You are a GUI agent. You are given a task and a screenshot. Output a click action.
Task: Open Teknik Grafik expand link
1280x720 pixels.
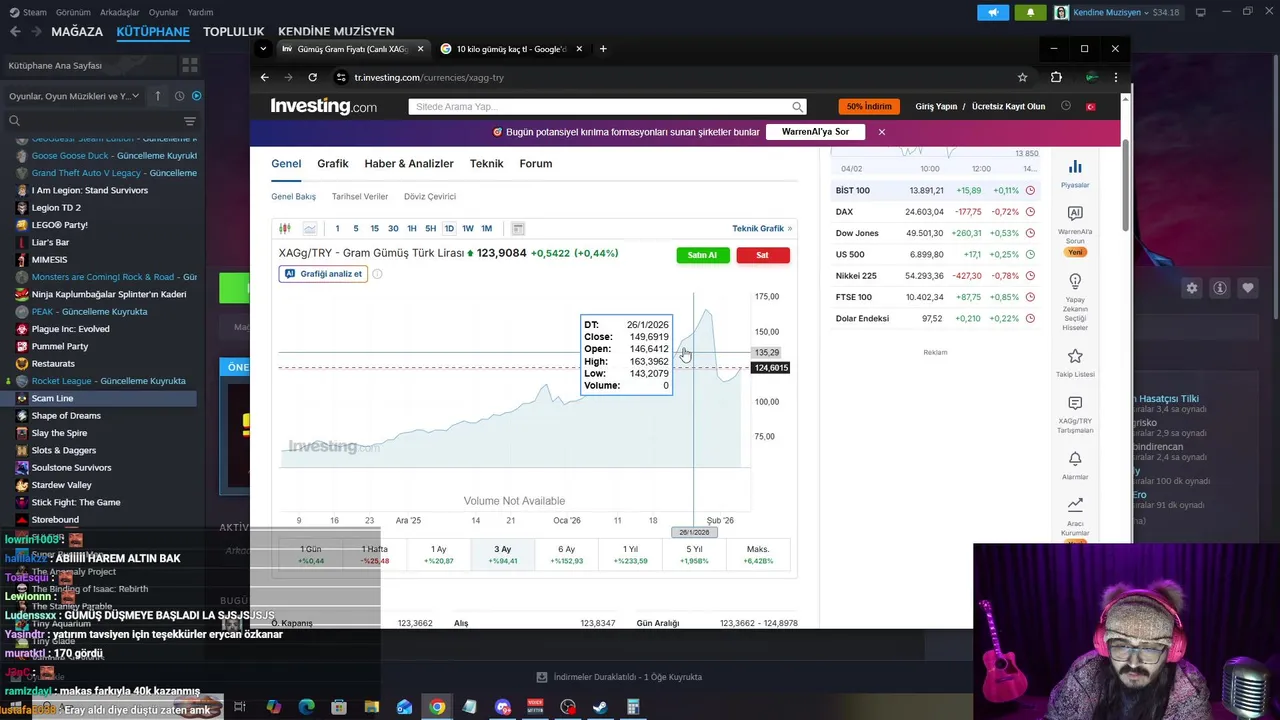[762, 229]
